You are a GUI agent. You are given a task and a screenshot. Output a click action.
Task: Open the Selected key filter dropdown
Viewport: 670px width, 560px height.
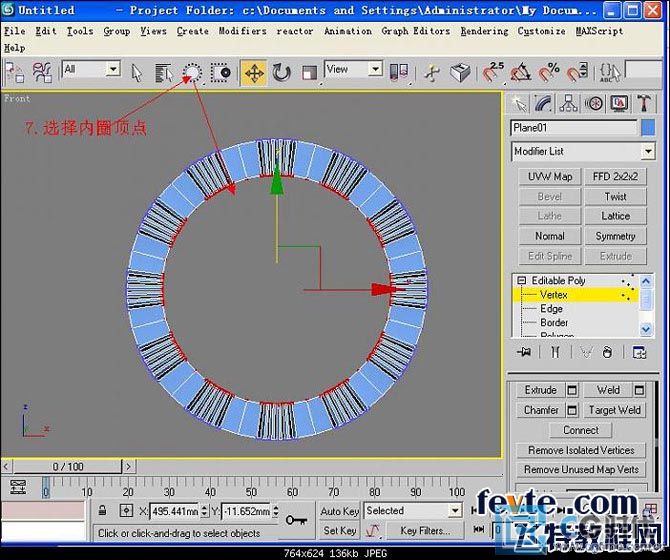[413, 510]
